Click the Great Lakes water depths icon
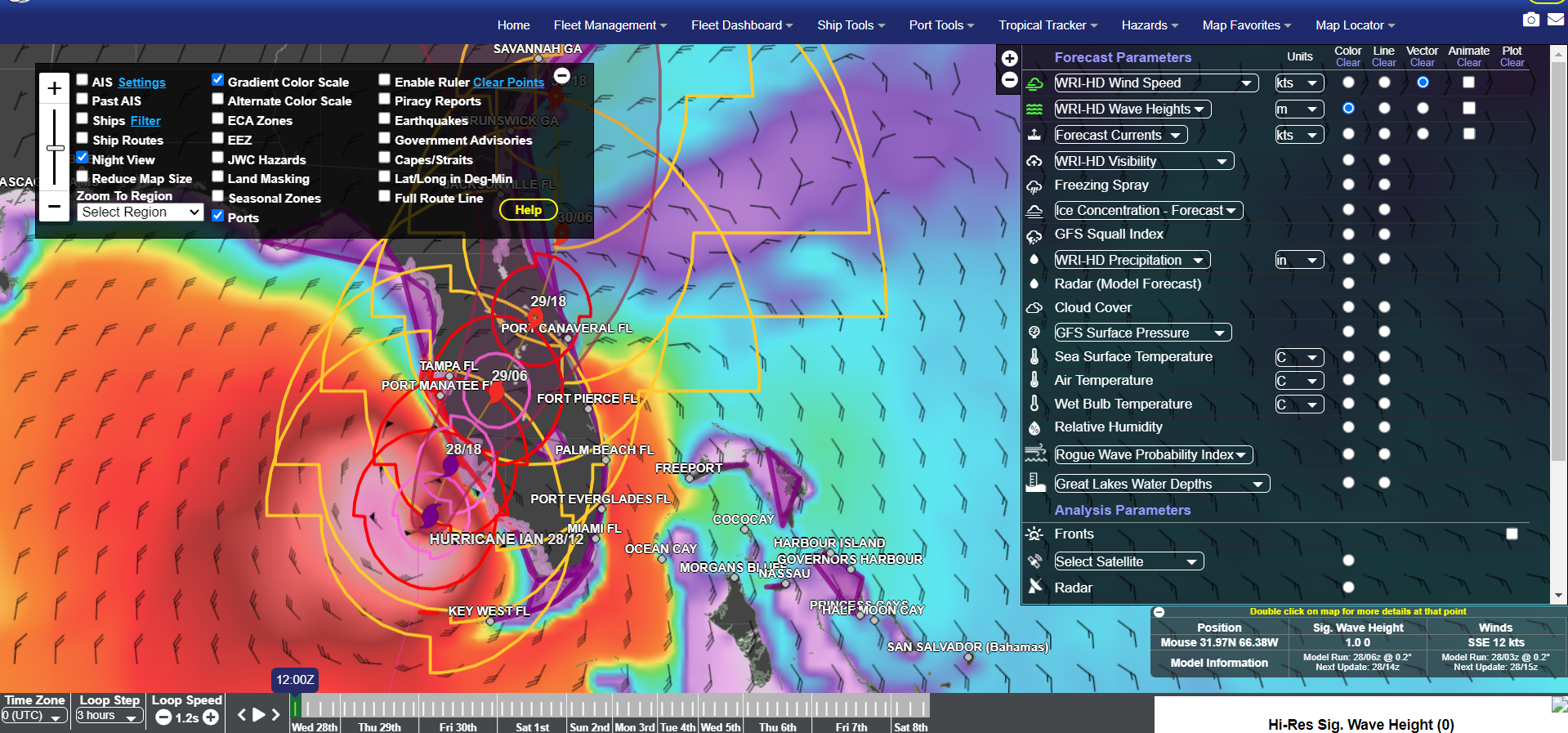Screen dimensions: 1568x733 point(1036,482)
